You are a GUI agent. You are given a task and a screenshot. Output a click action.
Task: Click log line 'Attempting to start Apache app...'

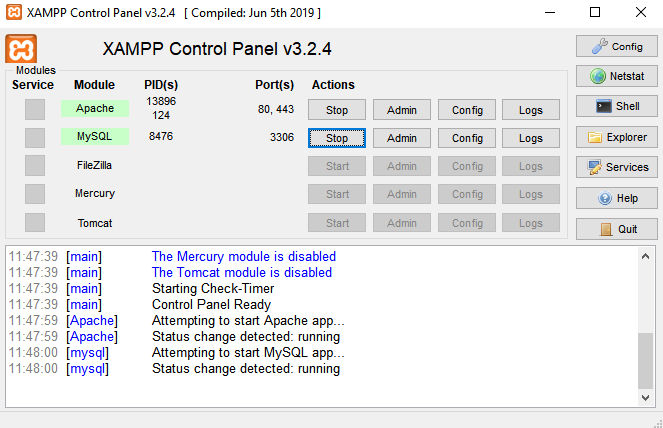coord(248,321)
